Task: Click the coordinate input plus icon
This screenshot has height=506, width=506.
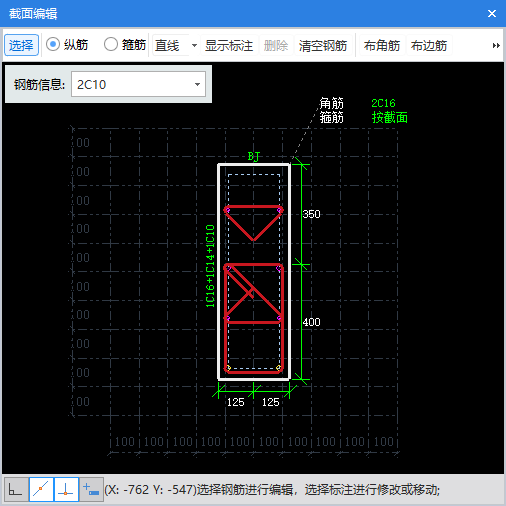Action: point(91,489)
